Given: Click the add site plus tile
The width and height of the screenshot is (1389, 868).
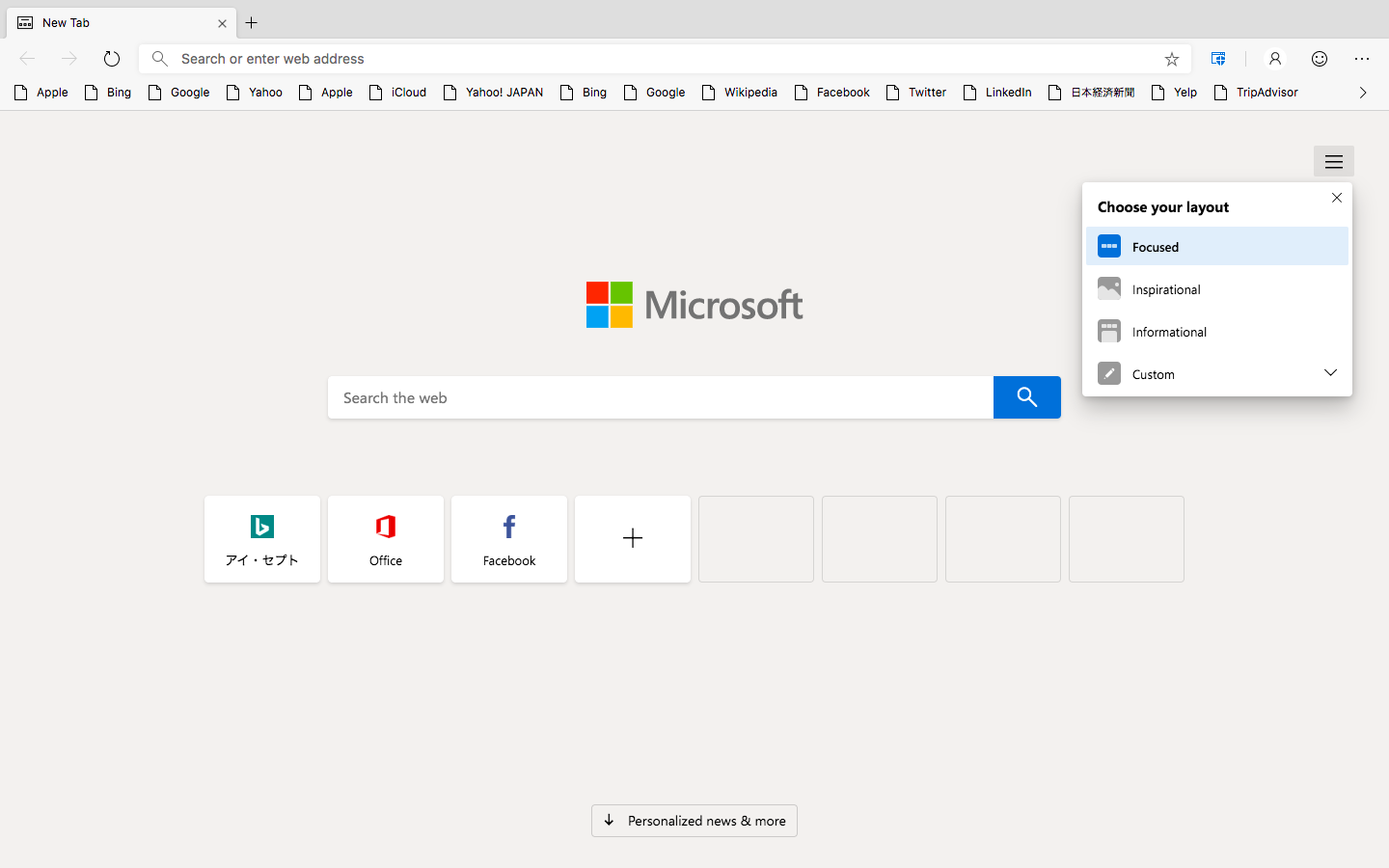Looking at the screenshot, I should tap(633, 539).
